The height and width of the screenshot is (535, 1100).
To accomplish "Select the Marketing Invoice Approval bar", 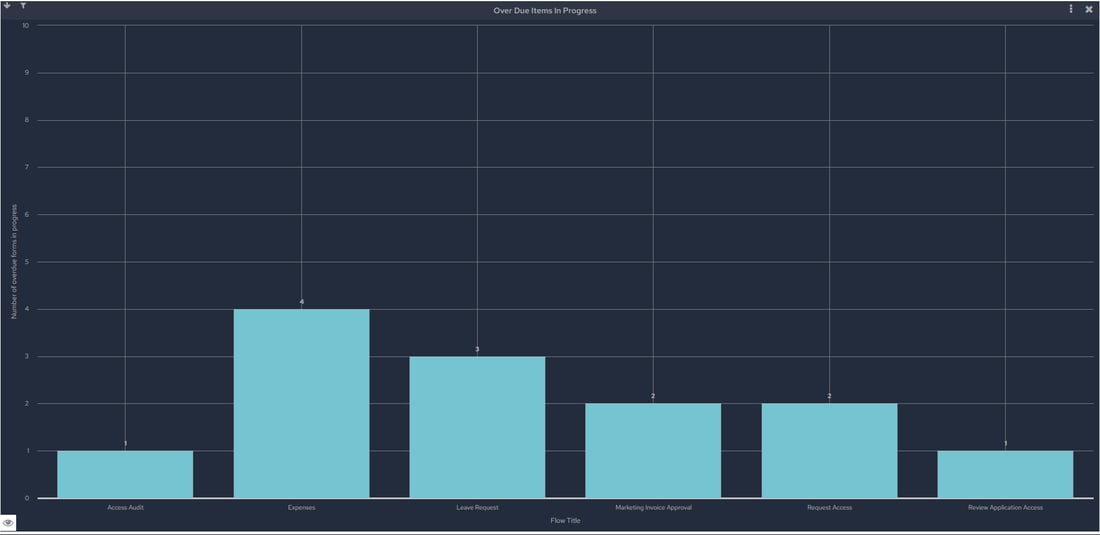I will point(653,450).
